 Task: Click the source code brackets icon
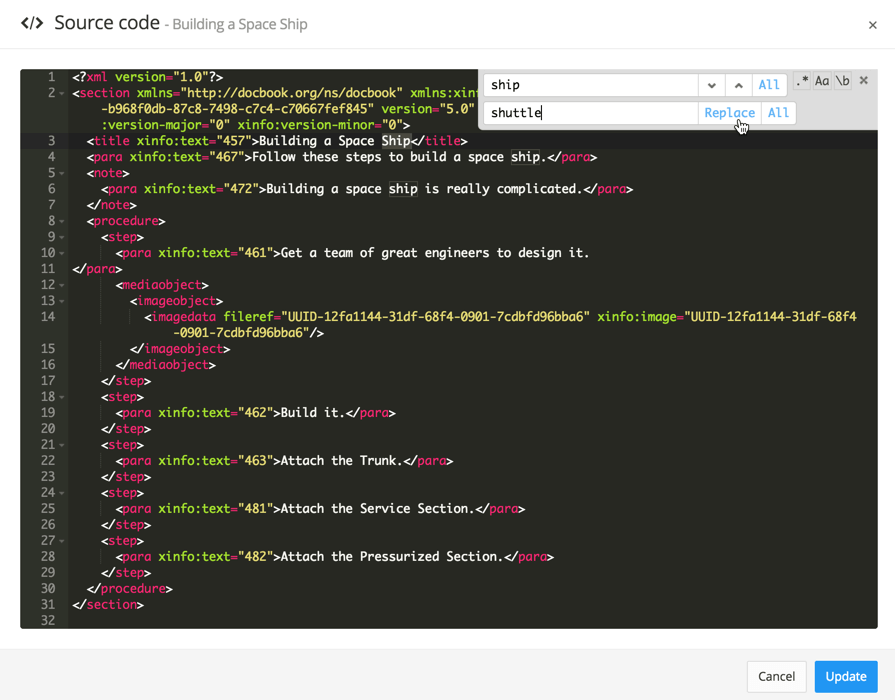pos(32,23)
